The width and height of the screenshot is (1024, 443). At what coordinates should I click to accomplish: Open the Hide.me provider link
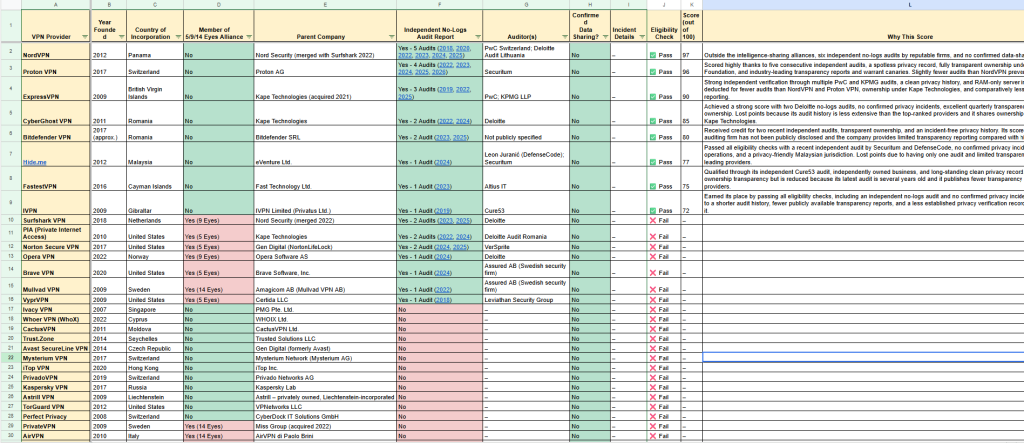[33, 162]
